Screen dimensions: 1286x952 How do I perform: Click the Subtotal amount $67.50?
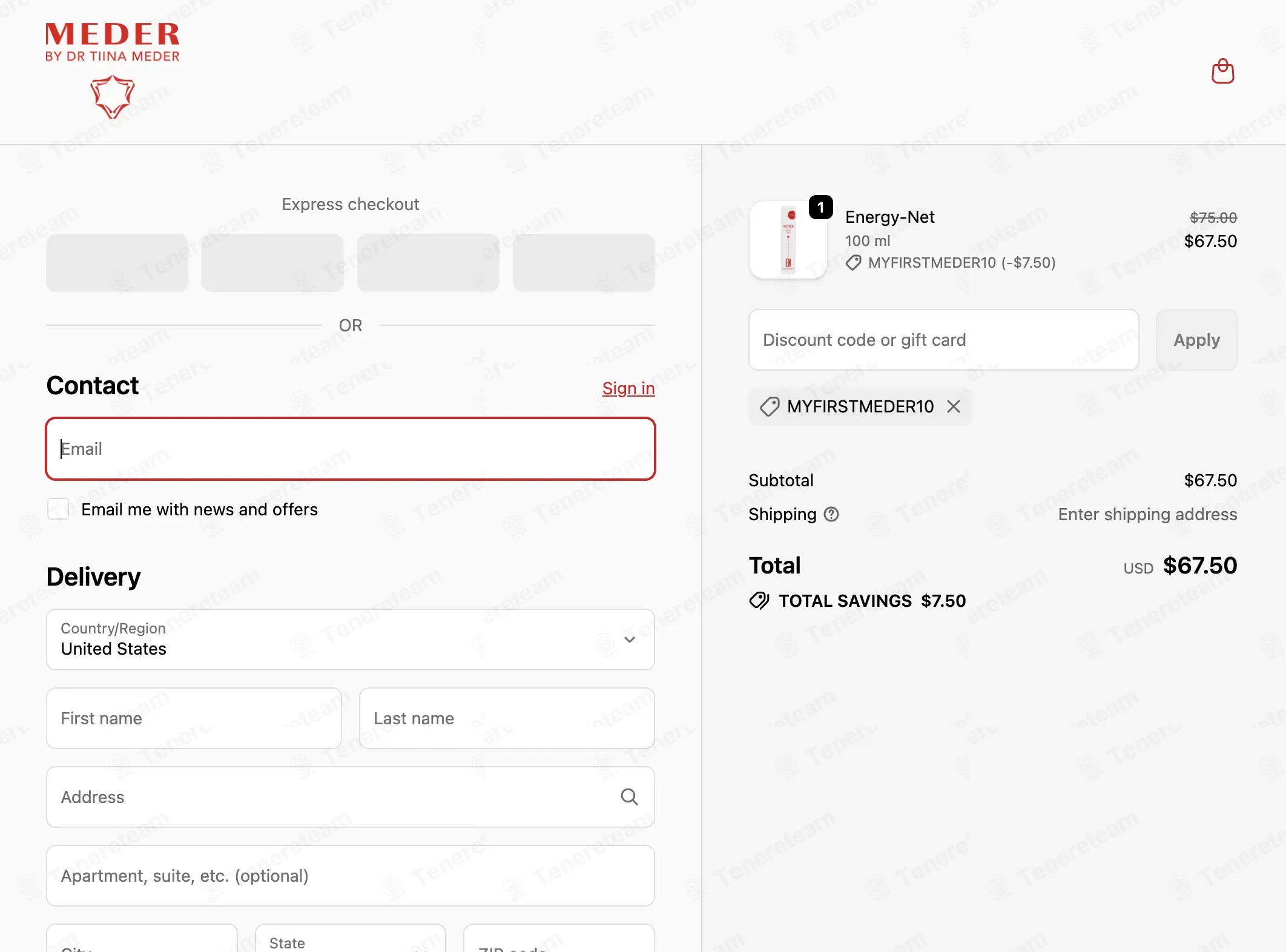[x=1210, y=480]
